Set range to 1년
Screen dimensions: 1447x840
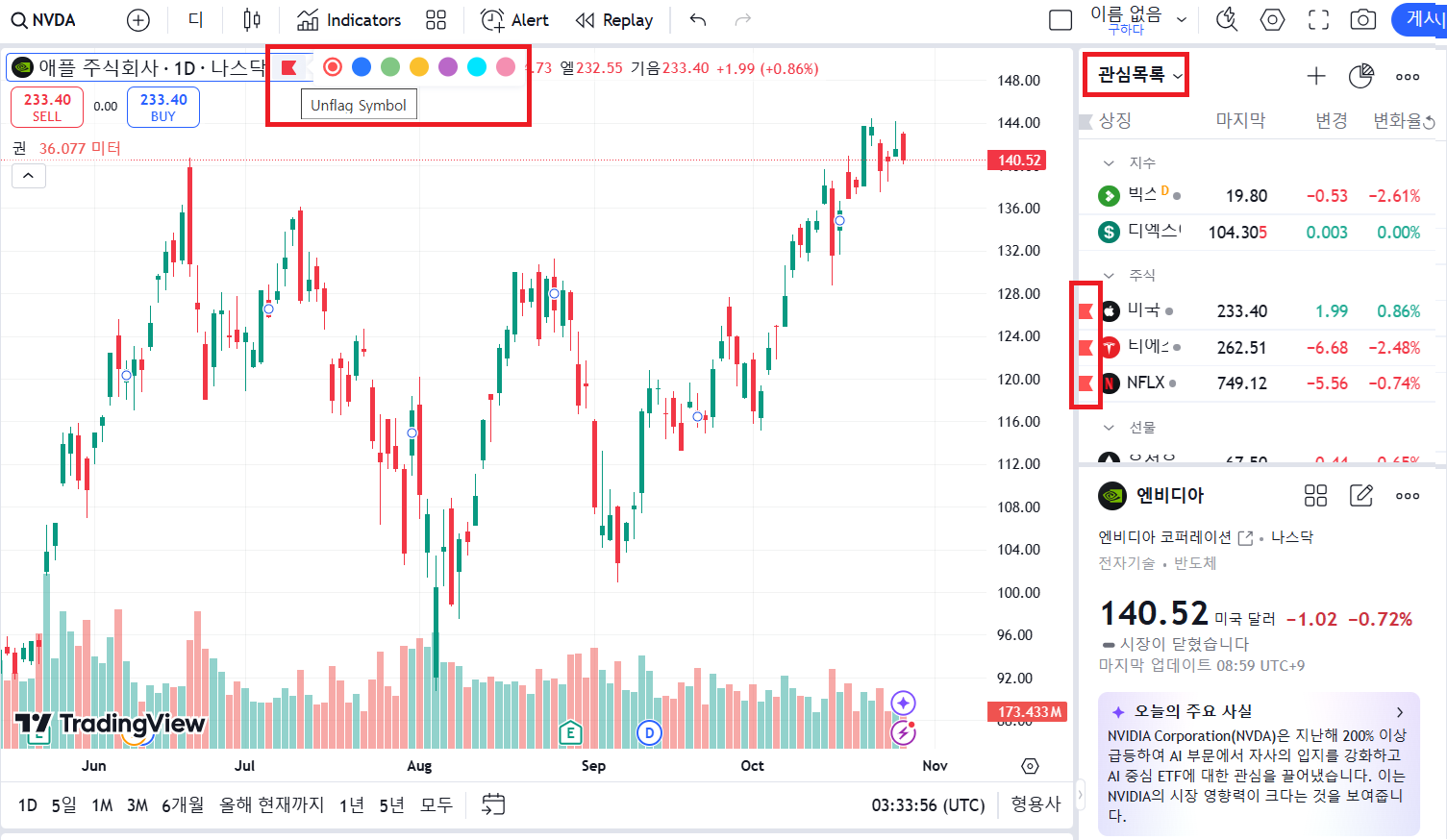[x=352, y=805]
